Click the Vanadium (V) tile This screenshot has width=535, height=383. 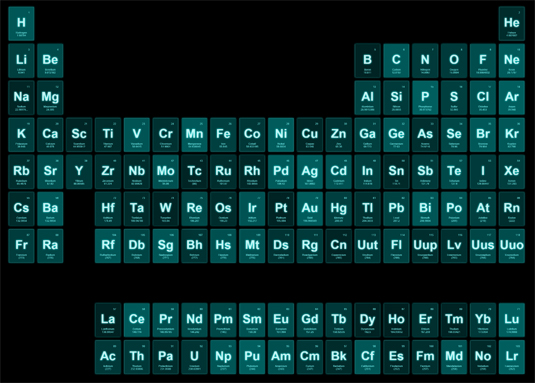pyautogui.click(x=137, y=135)
